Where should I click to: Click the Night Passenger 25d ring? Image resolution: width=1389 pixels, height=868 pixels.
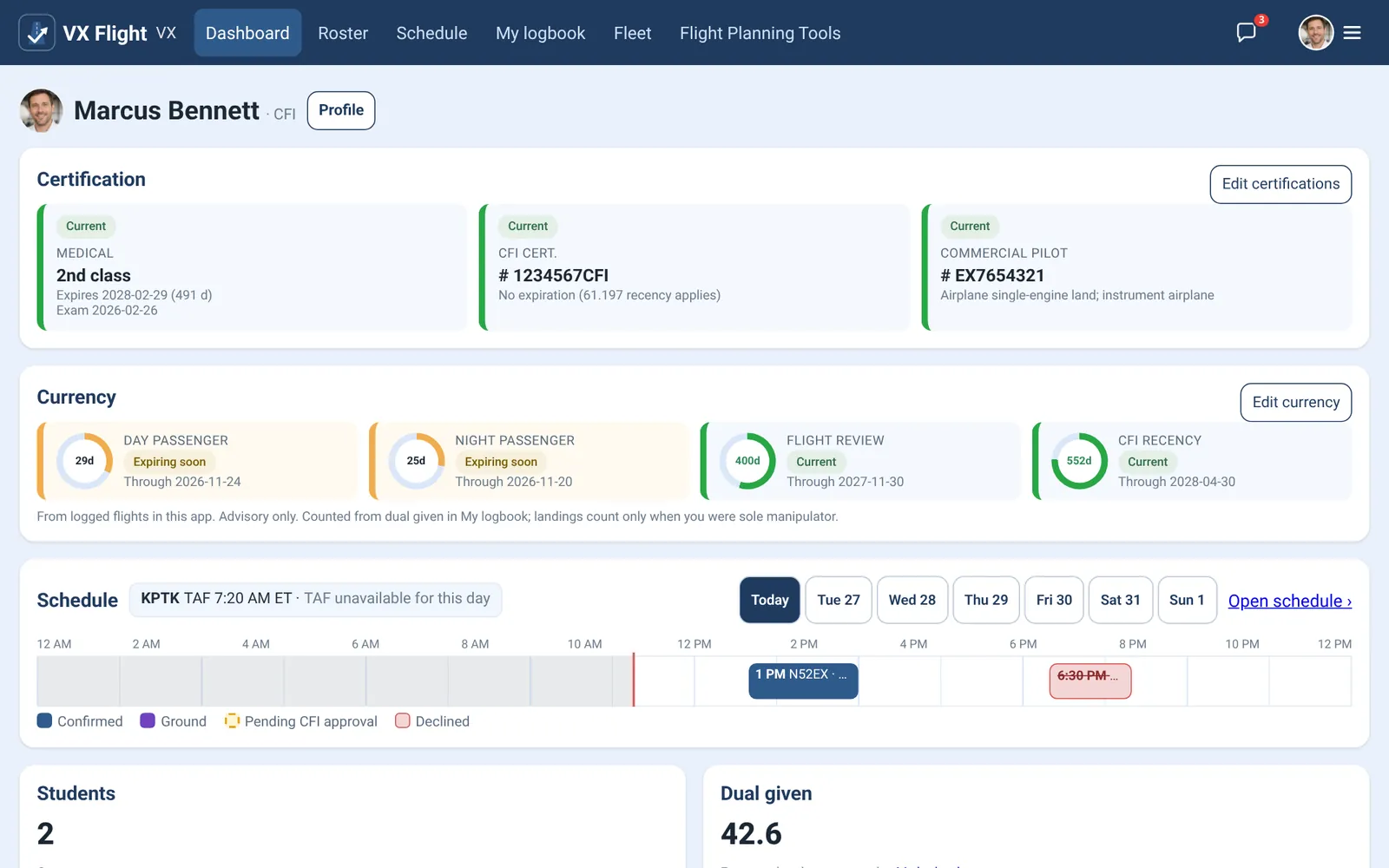pyautogui.click(x=416, y=461)
